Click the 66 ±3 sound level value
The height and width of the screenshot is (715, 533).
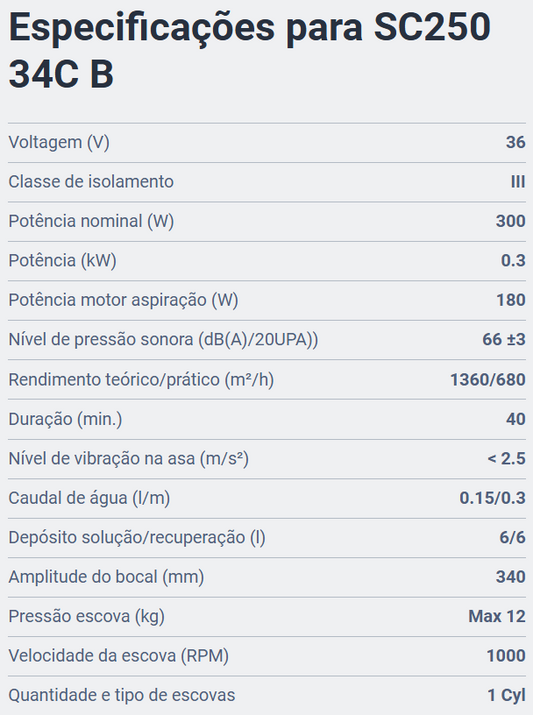[x=504, y=340]
